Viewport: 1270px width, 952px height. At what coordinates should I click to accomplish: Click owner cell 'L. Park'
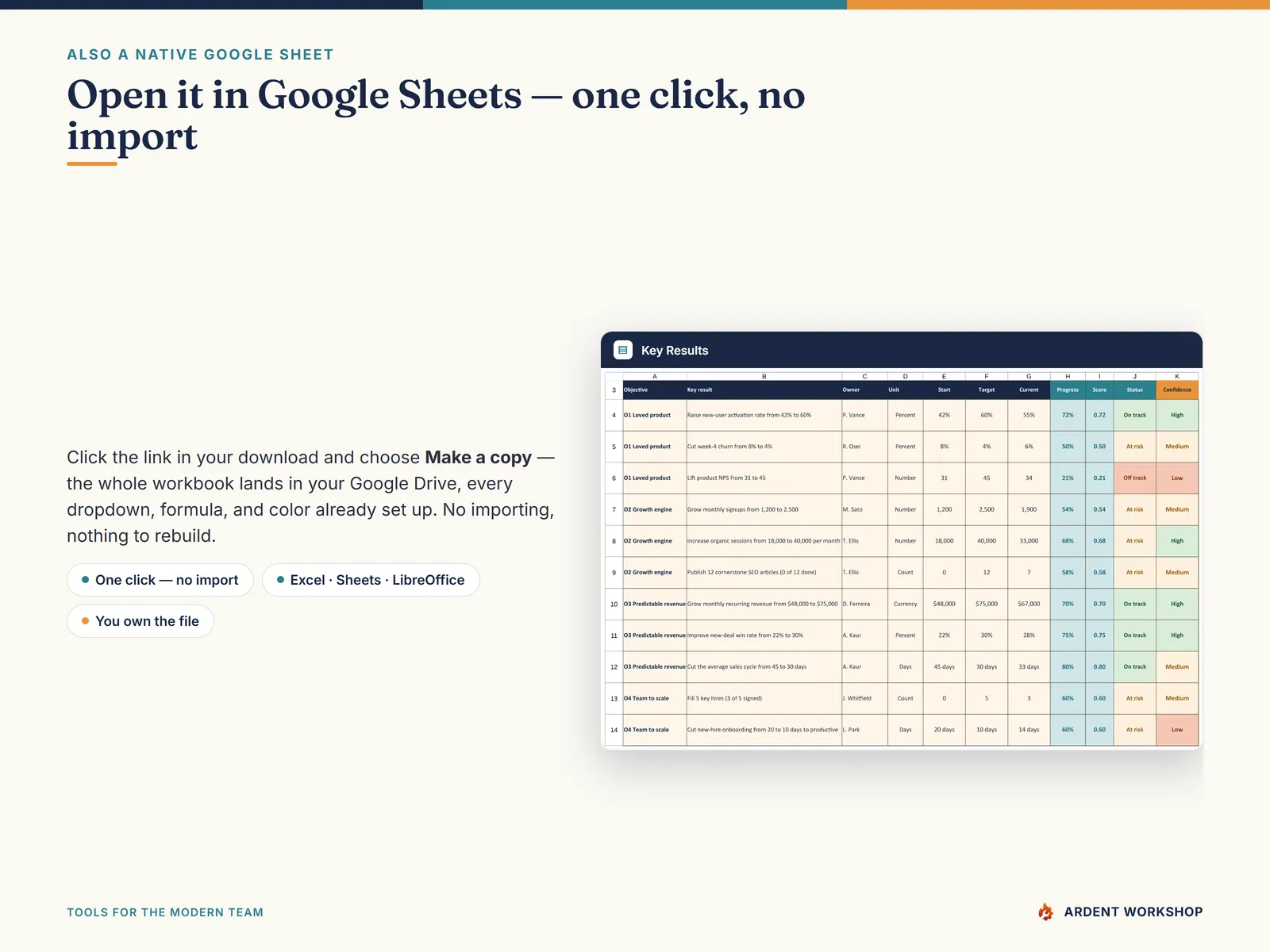click(864, 730)
